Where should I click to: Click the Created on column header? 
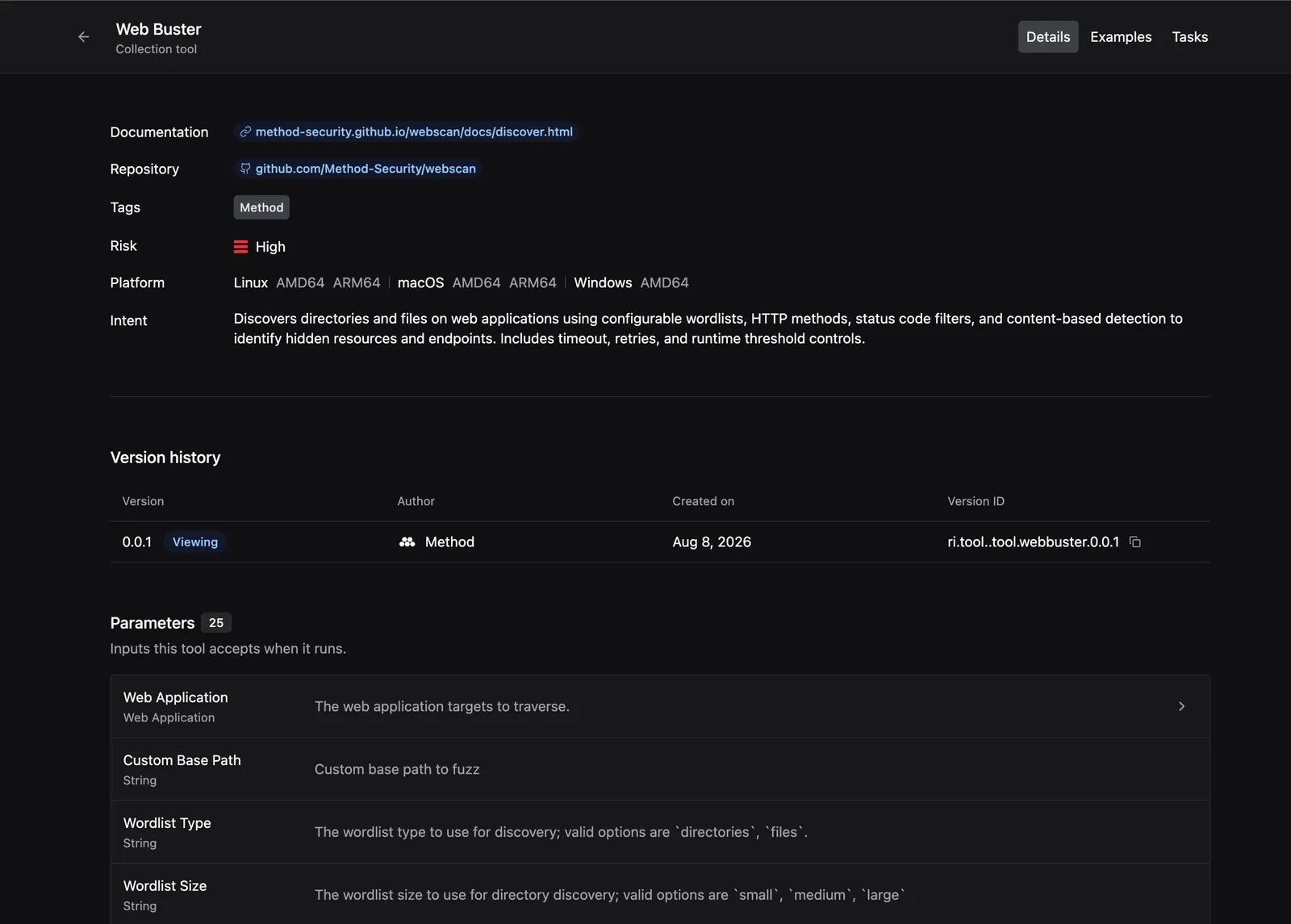(x=703, y=501)
